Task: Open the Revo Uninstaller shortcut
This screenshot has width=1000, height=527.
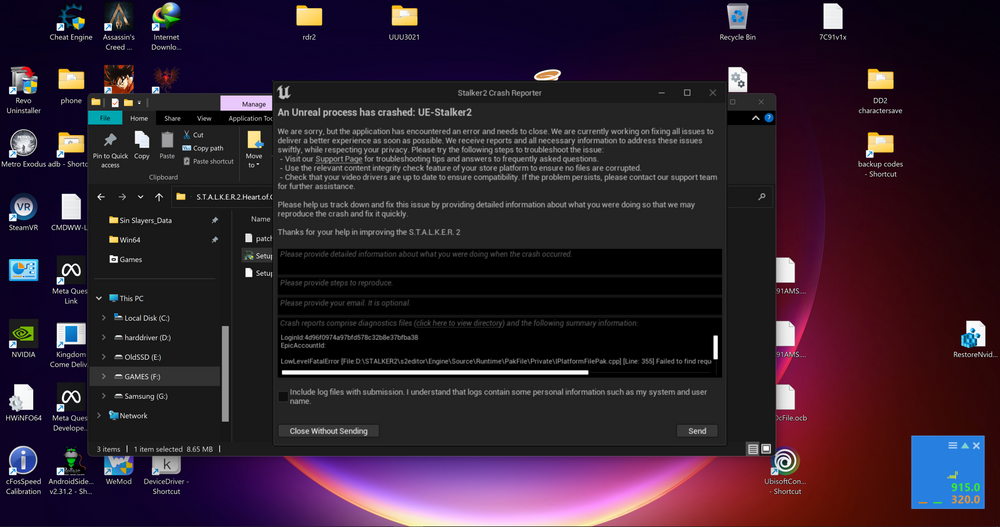Action: tap(24, 90)
